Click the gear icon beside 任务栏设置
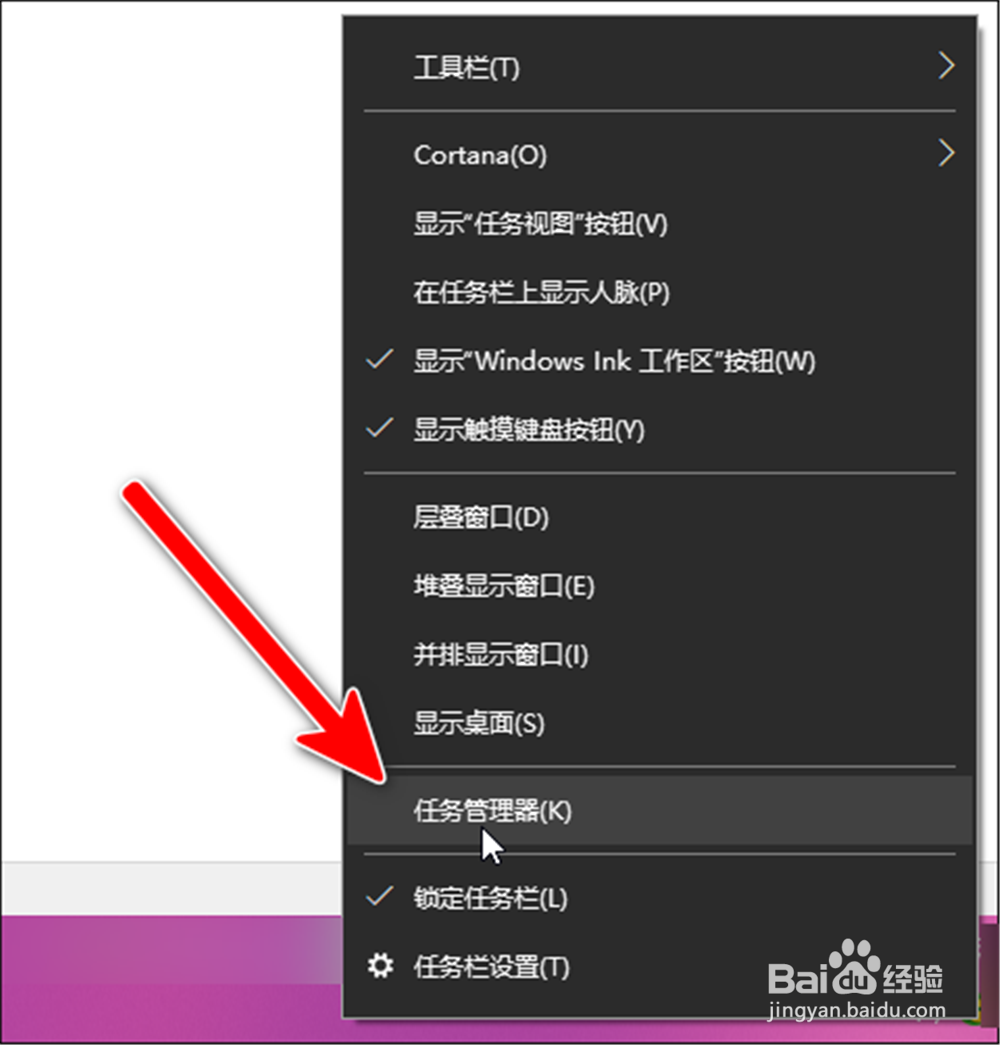This screenshot has height=1045, width=1000. tap(381, 966)
